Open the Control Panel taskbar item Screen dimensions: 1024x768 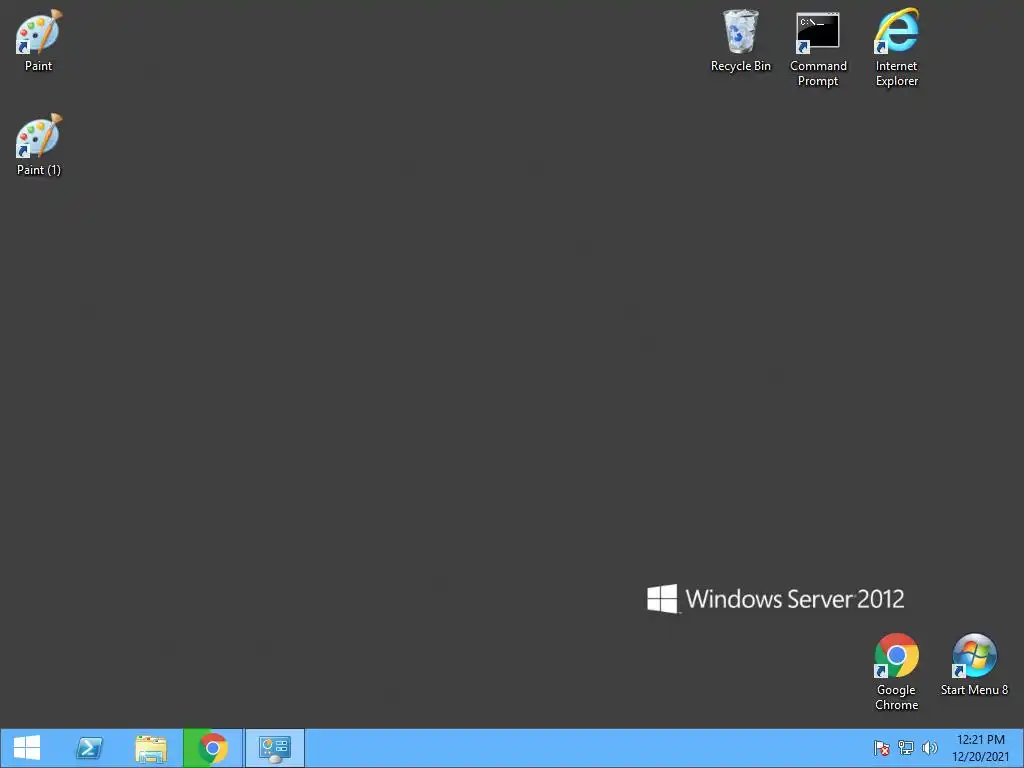point(274,748)
